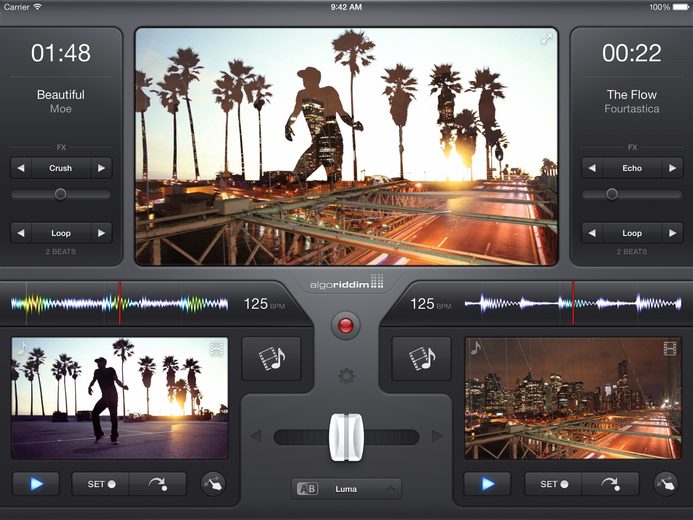Select previous effect before Echo

[592, 168]
